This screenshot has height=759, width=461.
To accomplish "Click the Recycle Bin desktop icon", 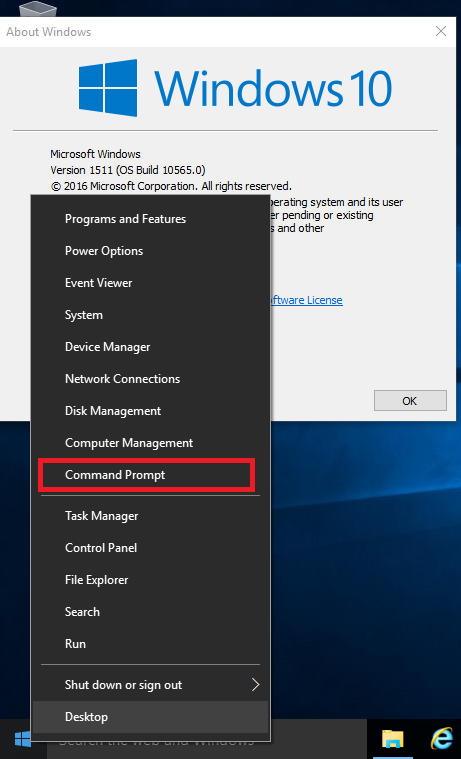I will [39, 8].
